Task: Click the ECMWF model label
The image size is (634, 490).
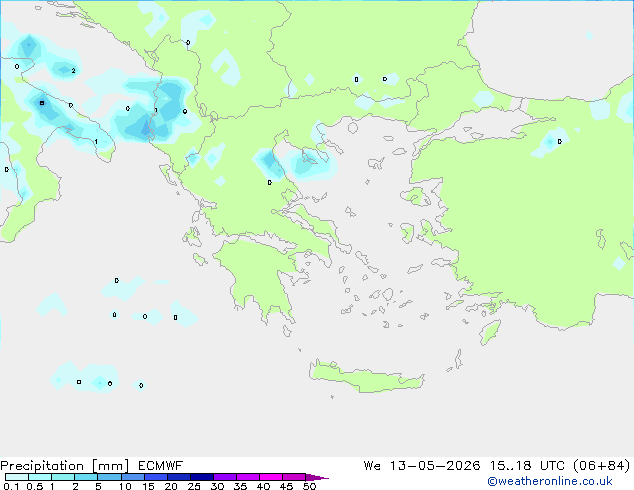Action: coord(161,466)
